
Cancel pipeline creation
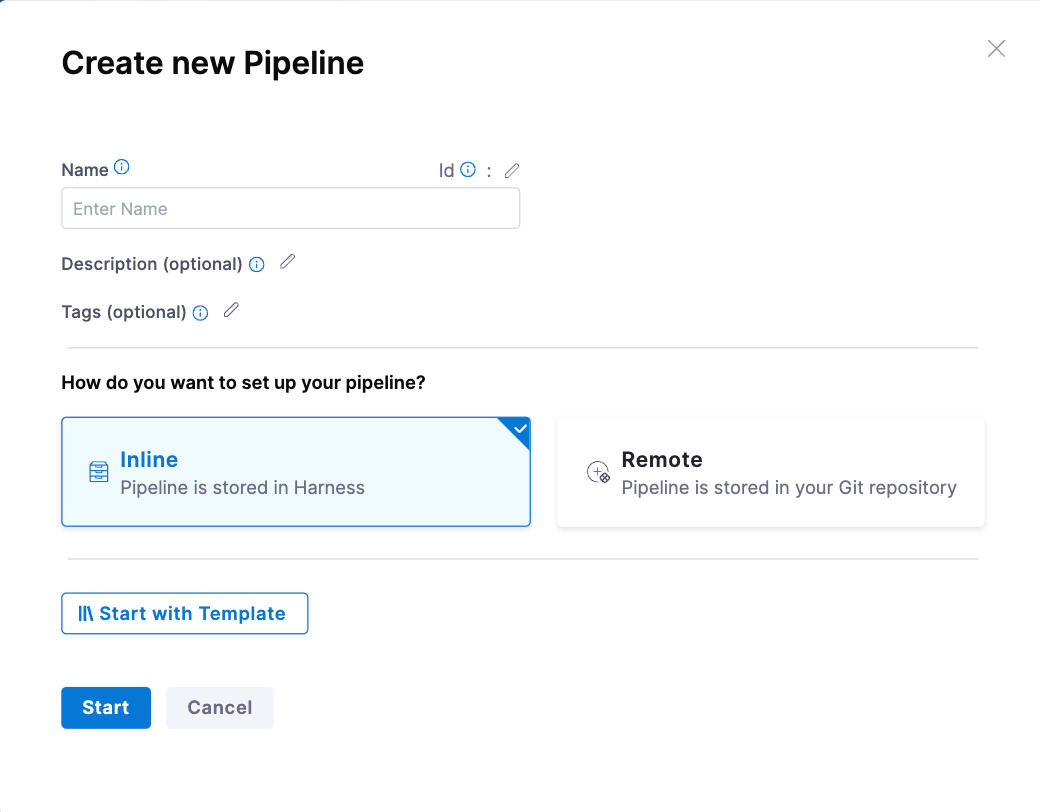219,708
